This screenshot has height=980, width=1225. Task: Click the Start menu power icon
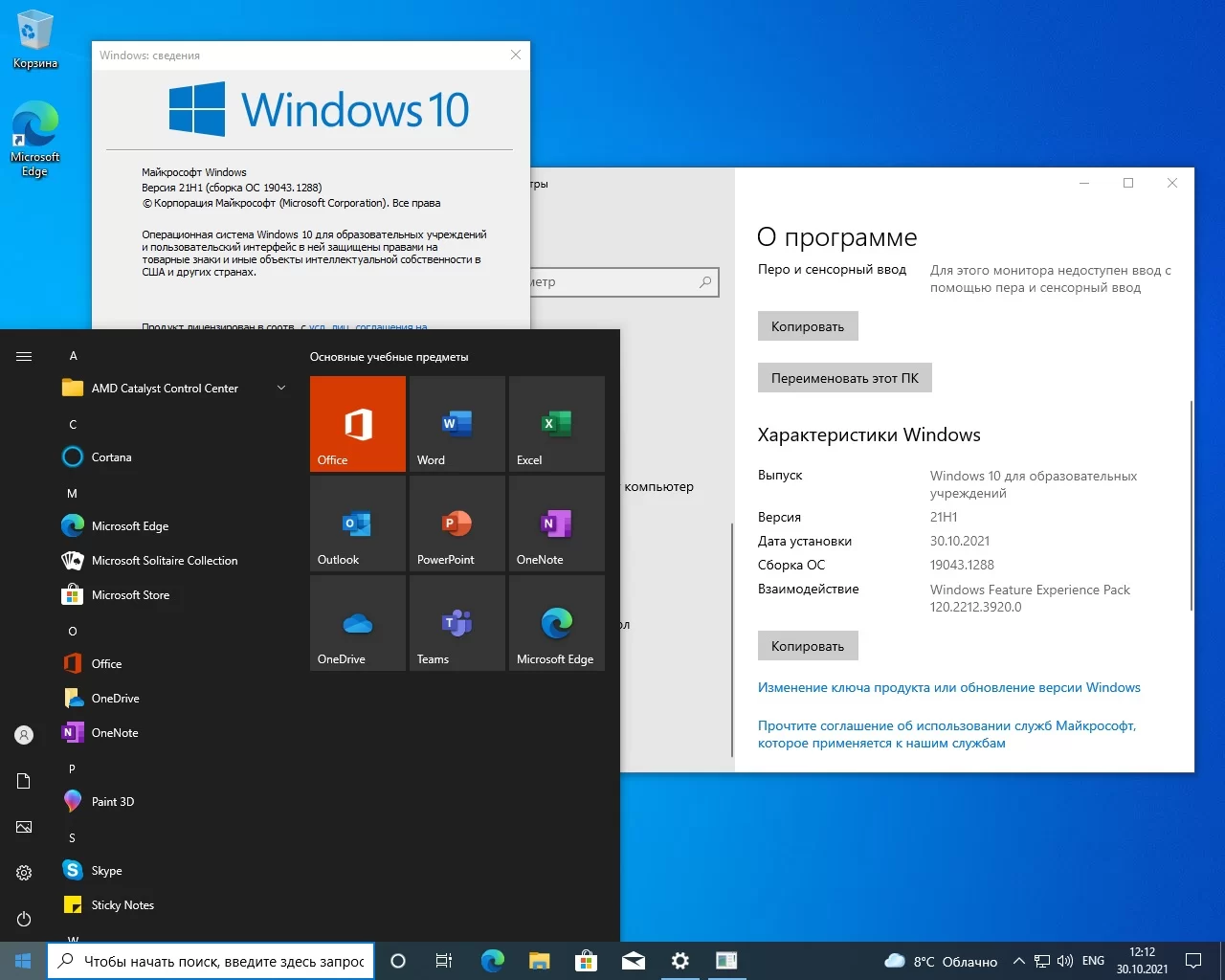(x=24, y=919)
